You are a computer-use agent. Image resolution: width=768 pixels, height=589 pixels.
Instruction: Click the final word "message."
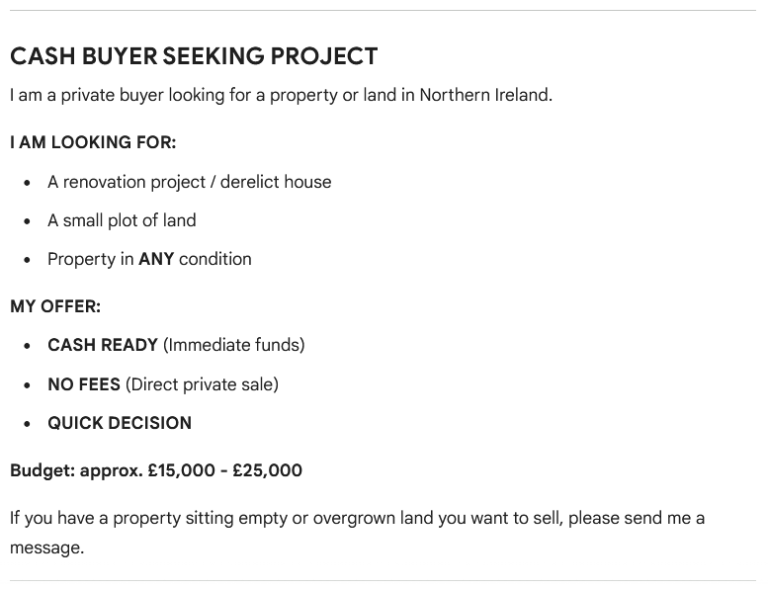pos(47,548)
